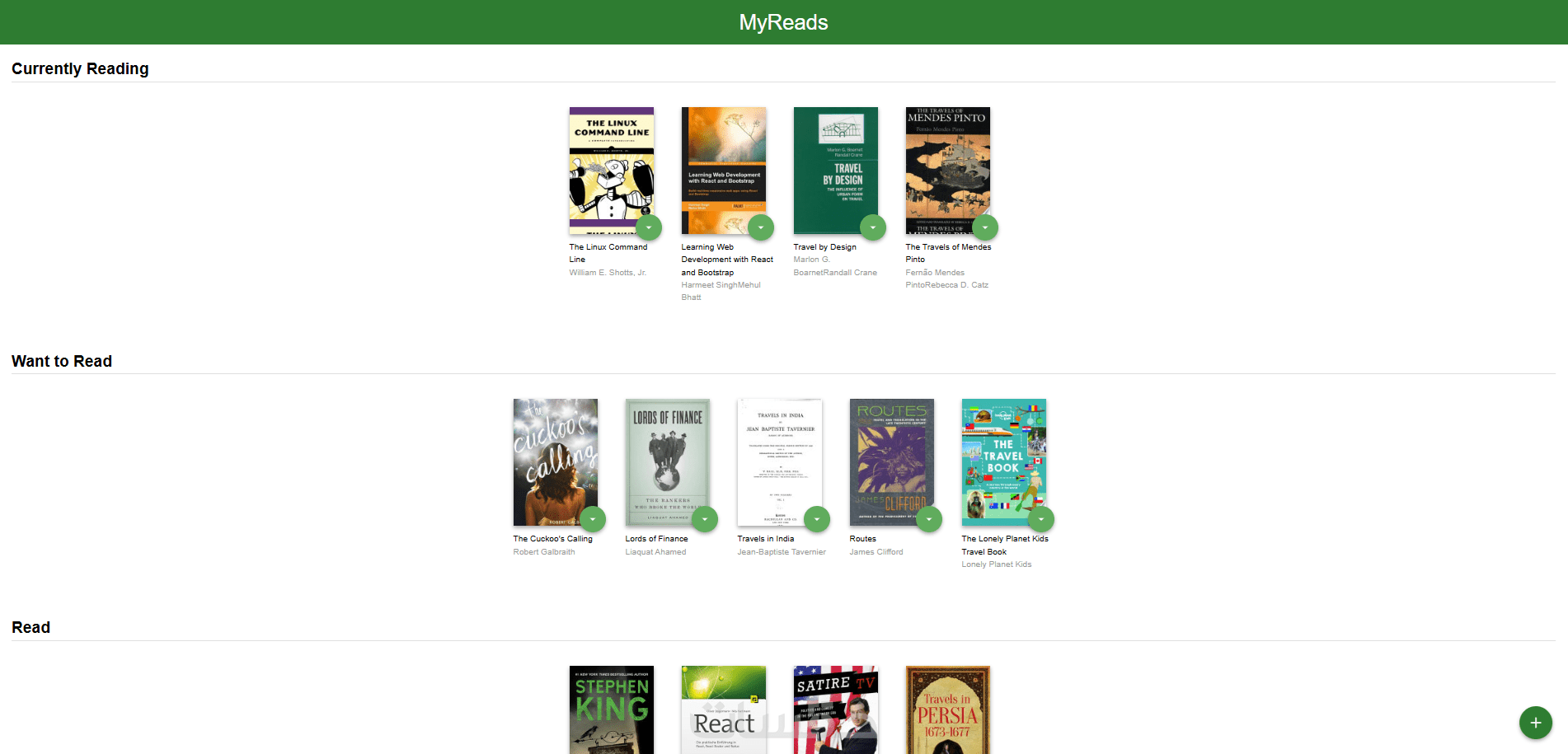Open shelf changer on Travels of Mendes Pinto
This screenshot has height=754, width=1568.
click(x=985, y=227)
